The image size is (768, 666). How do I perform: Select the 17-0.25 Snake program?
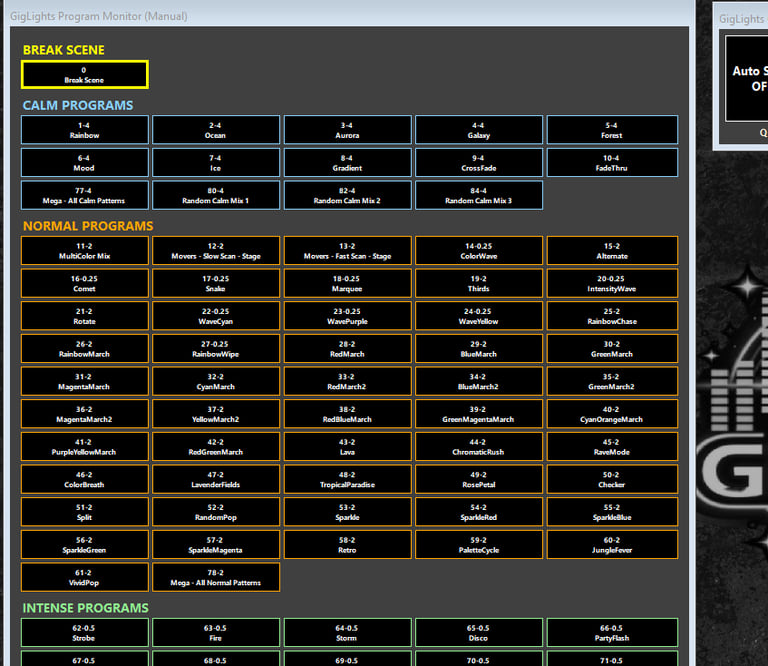click(x=216, y=284)
